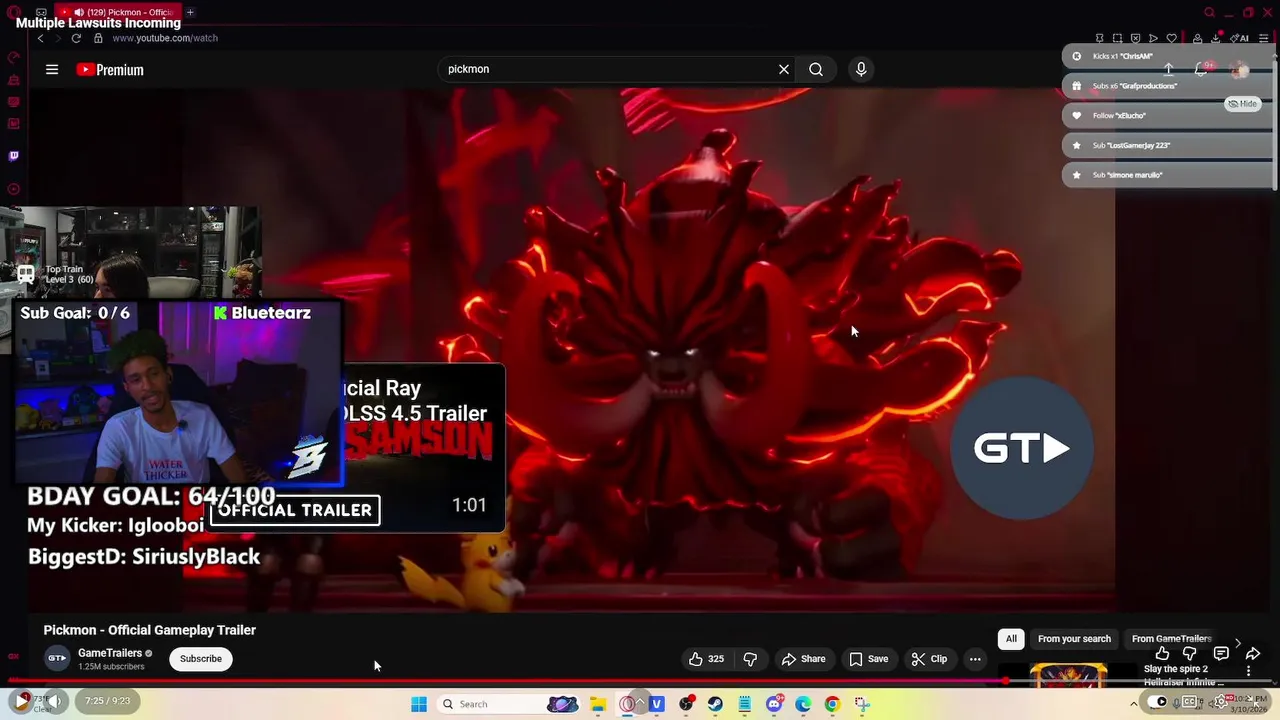Open the Slay the spire 2 video title
The image size is (1280, 720).
point(1184,676)
